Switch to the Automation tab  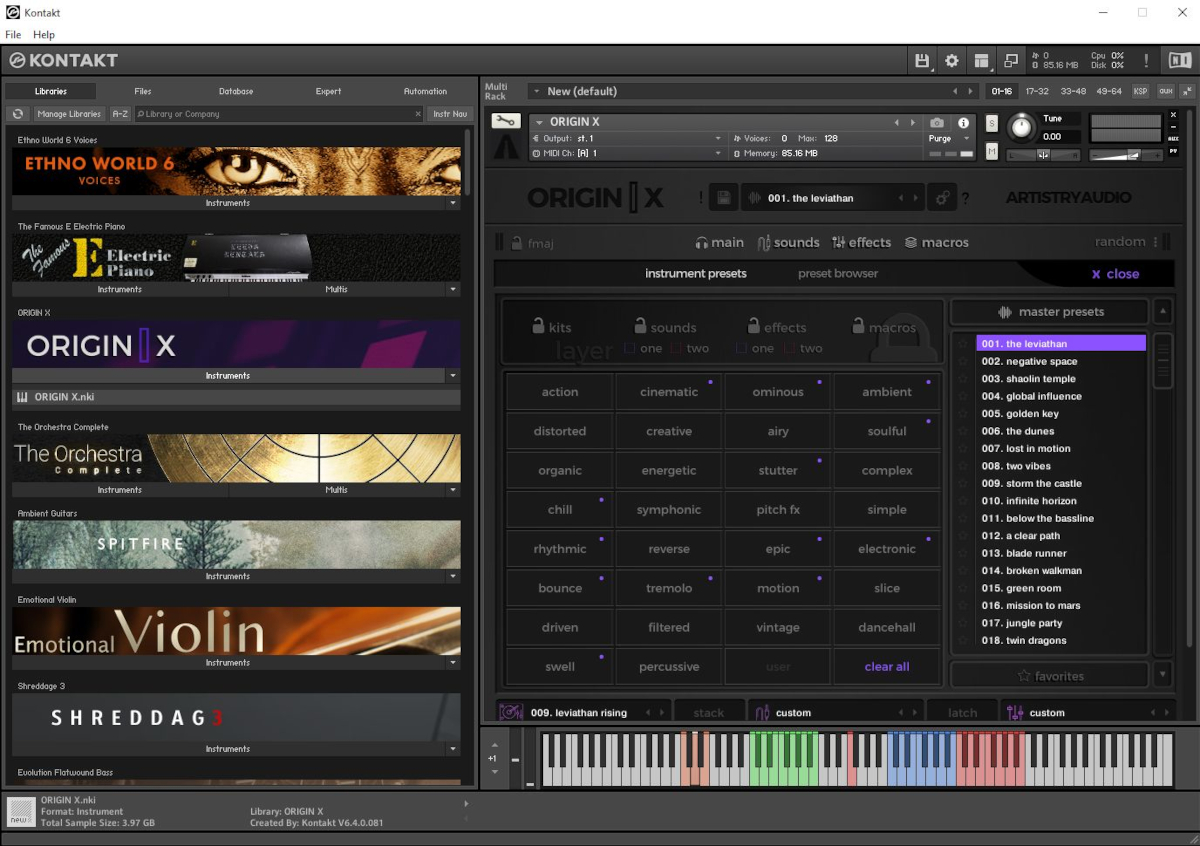[x=425, y=91]
